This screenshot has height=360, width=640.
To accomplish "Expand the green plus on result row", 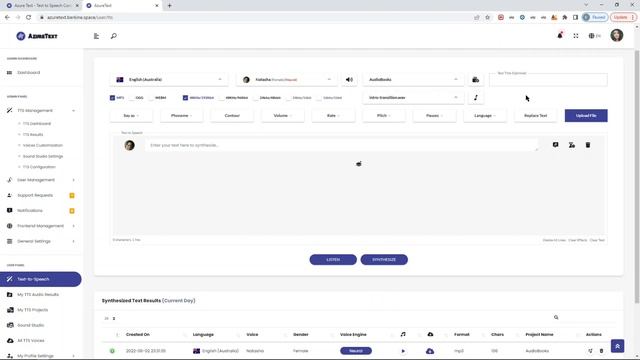I will [112, 351].
